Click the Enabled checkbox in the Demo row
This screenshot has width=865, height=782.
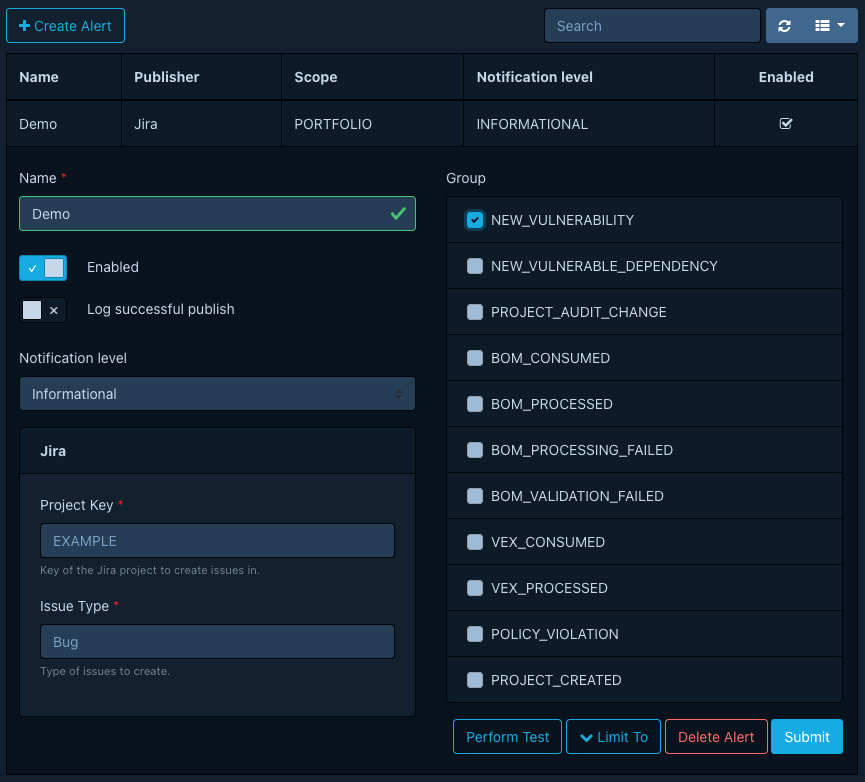(x=785, y=123)
